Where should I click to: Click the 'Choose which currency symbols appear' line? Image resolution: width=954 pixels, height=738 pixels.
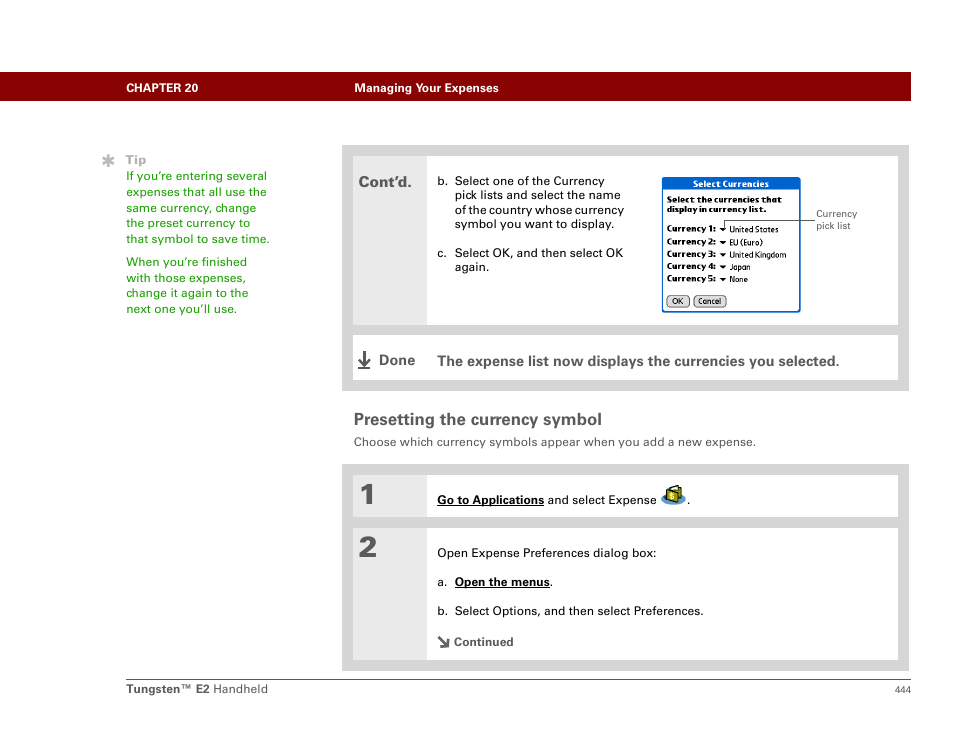(x=554, y=442)
